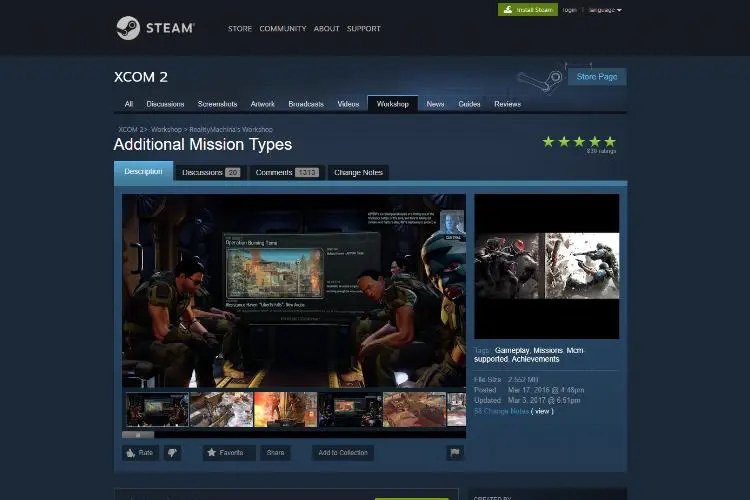Click the thumbs-up Rate button
This screenshot has height=500, width=750.
tap(140, 453)
